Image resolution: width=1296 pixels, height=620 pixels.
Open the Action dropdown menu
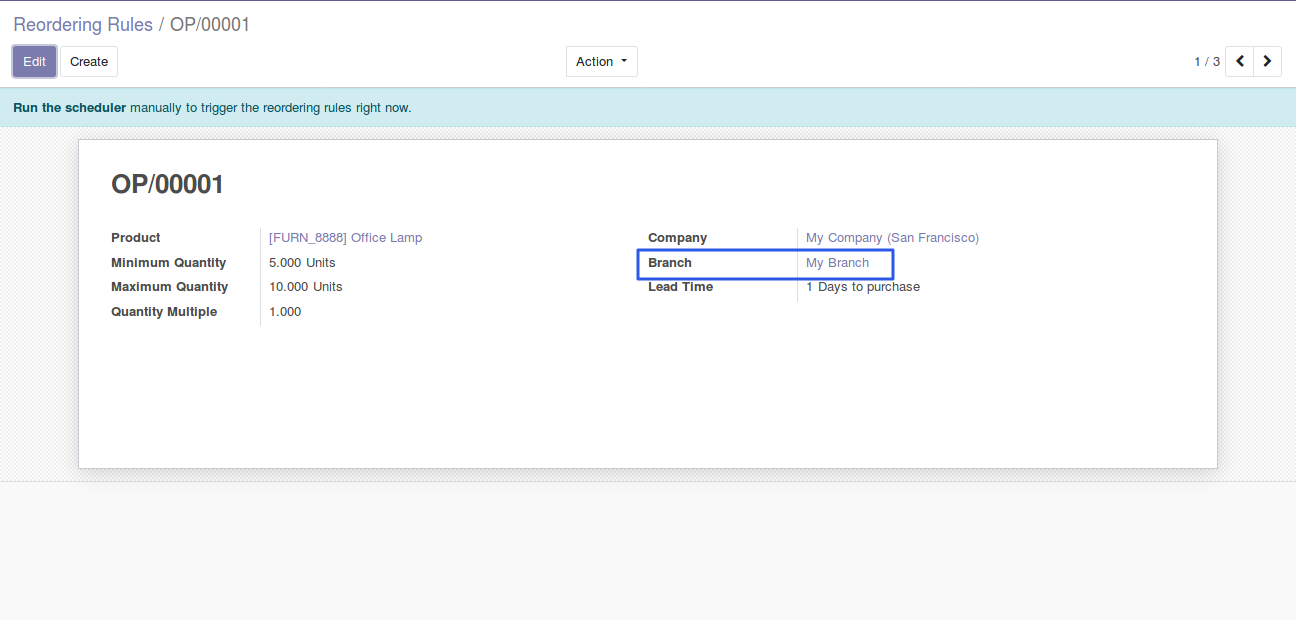tap(601, 62)
